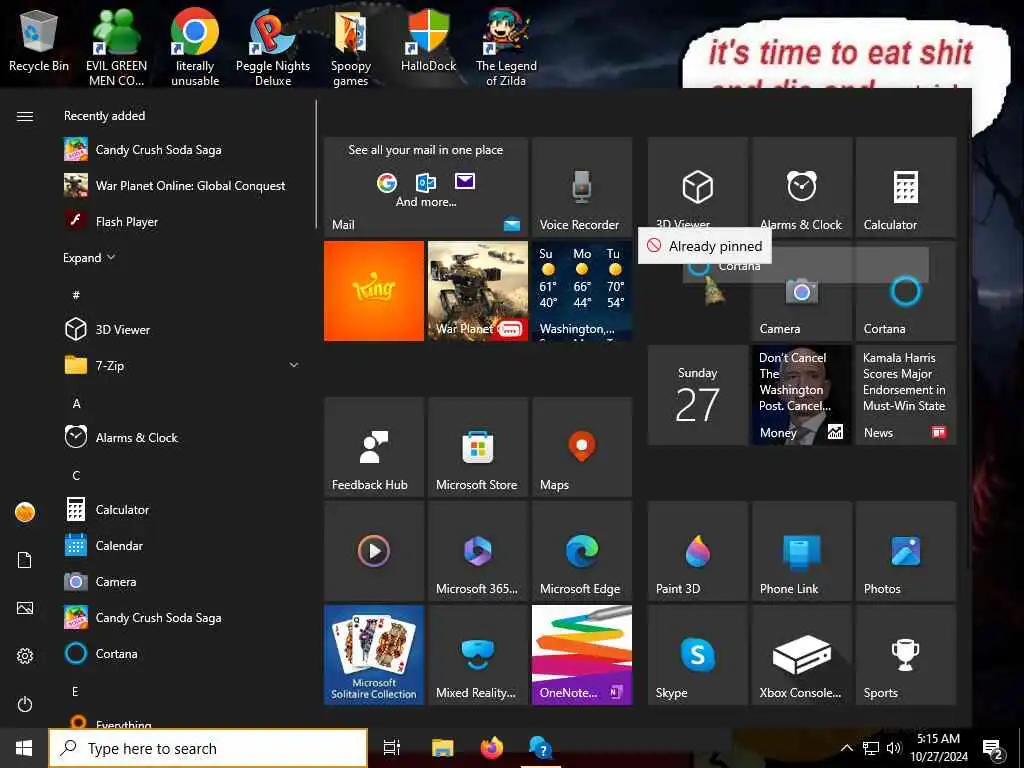Screen dimensions: 1024x768
Task: Launch the Skype tile
Action: pyautogui.click(x=697, y=655)
